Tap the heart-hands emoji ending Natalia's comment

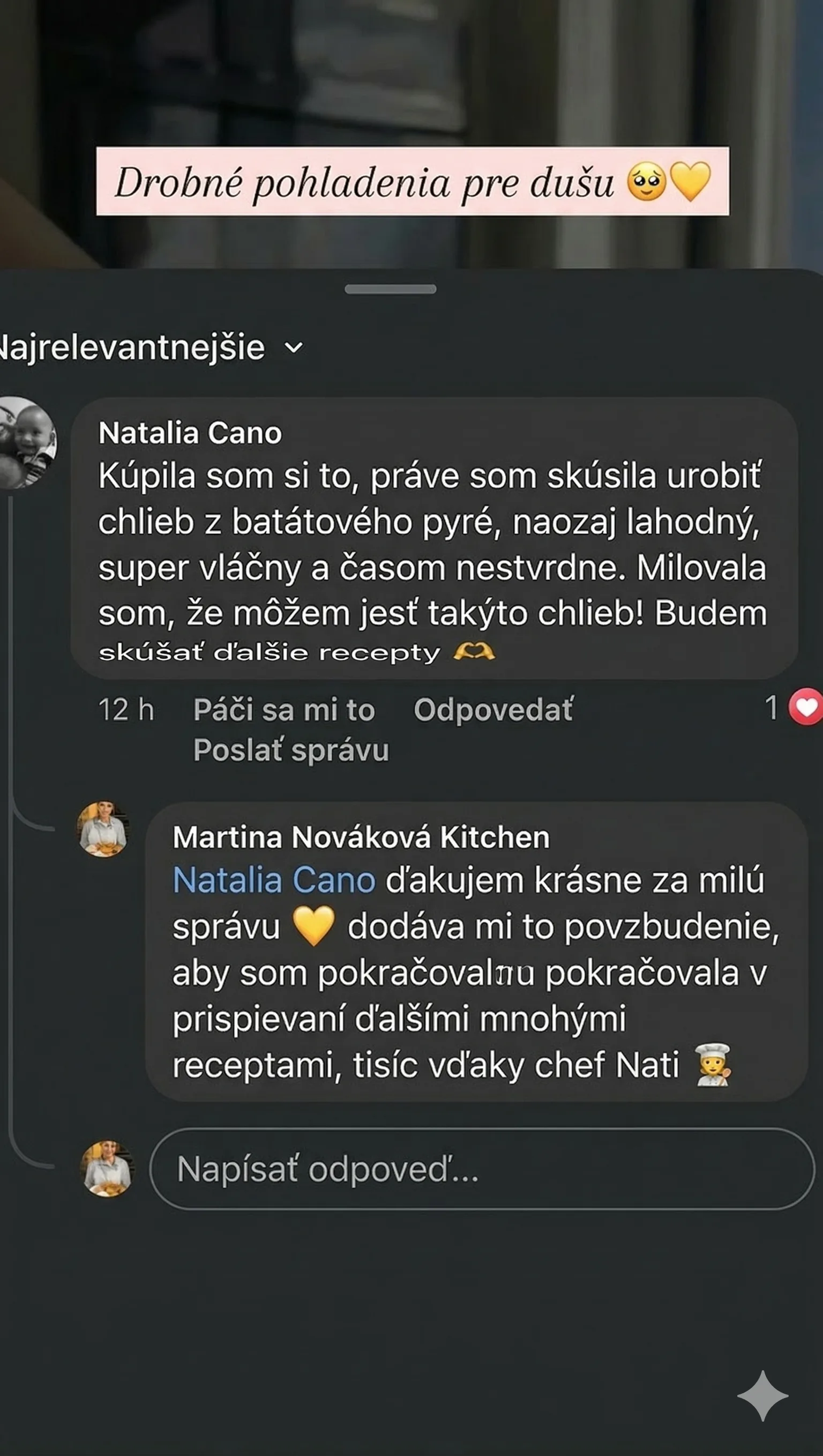(474, 652)
